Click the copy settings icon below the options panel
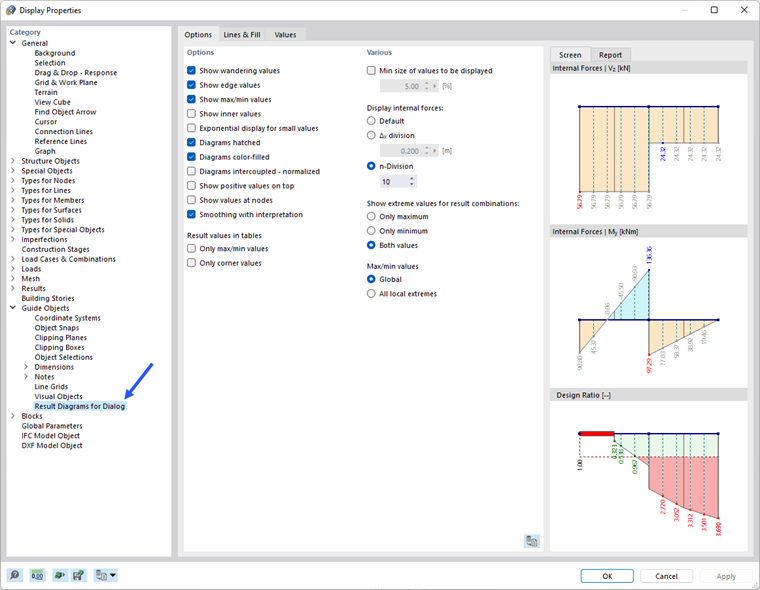This screenshot has height=590, width=760. 532,541
